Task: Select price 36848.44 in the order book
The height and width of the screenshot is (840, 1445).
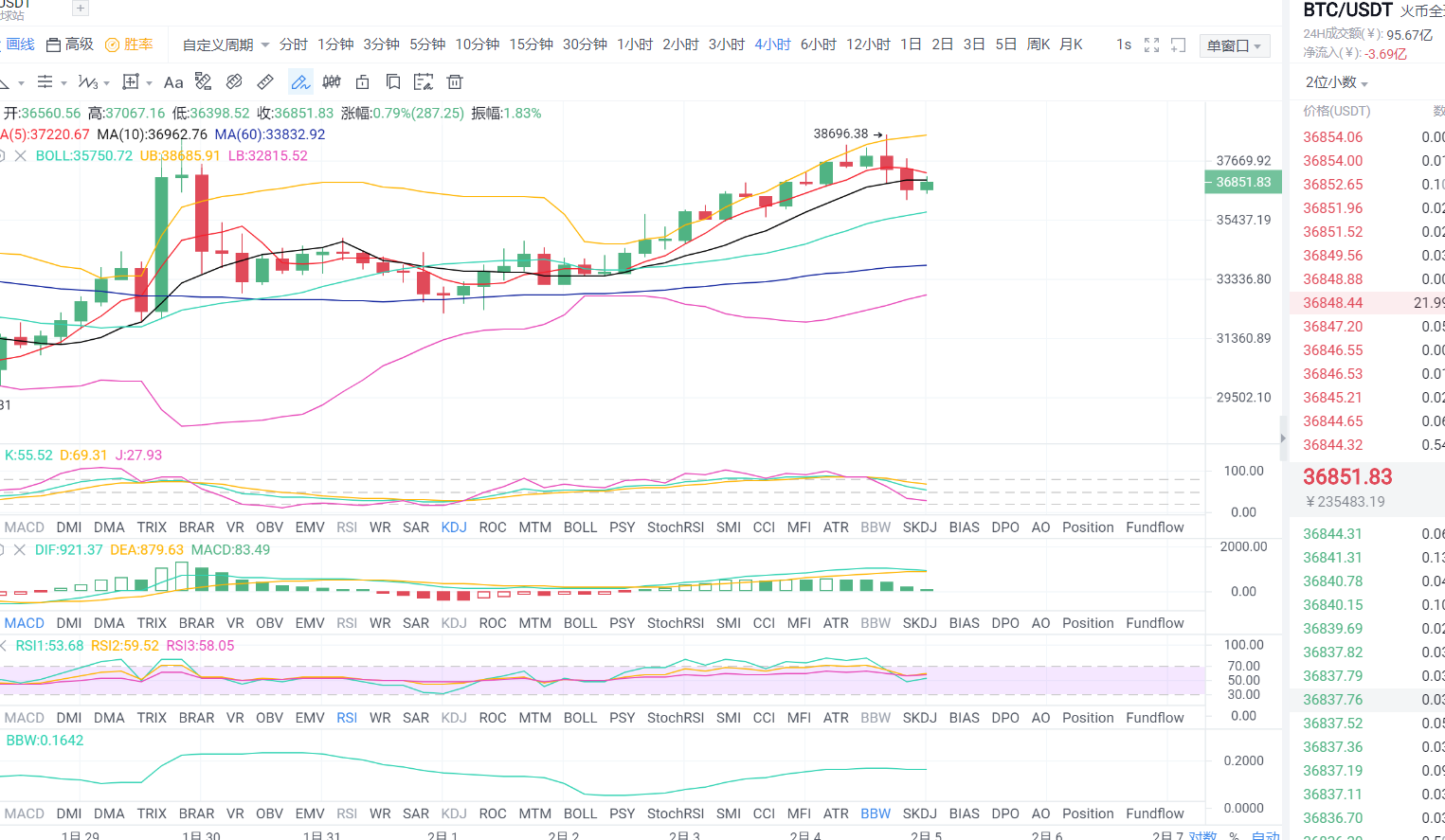Action: tap(1332, 302)
